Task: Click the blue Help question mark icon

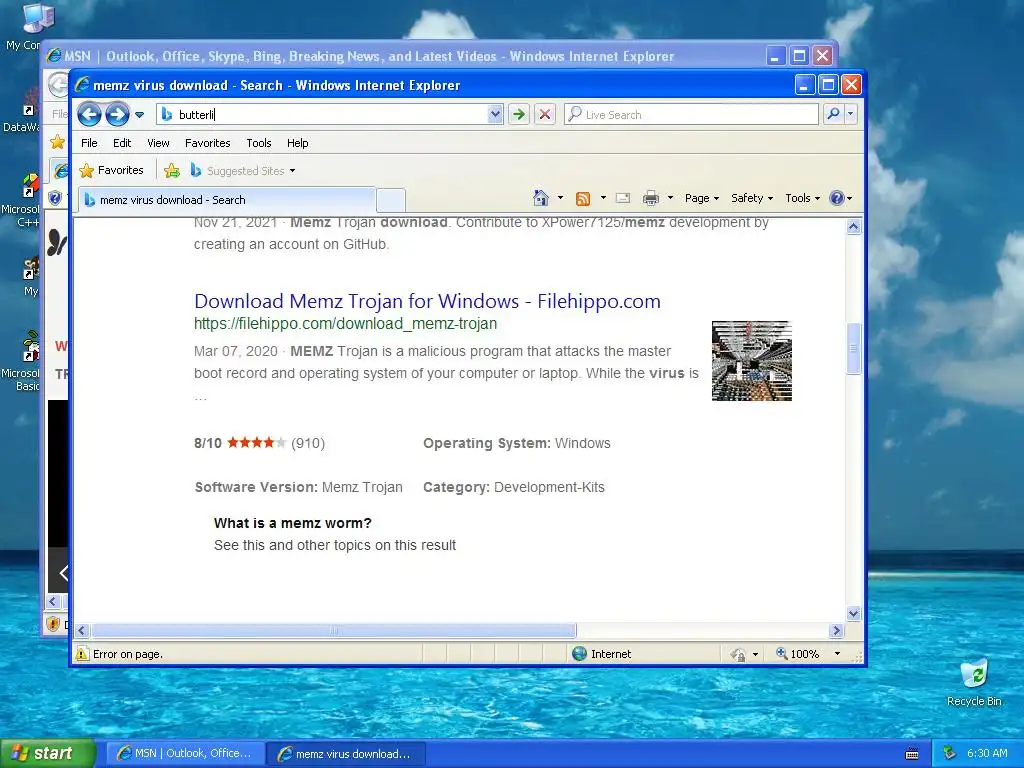Action: [x=837, y=198]
